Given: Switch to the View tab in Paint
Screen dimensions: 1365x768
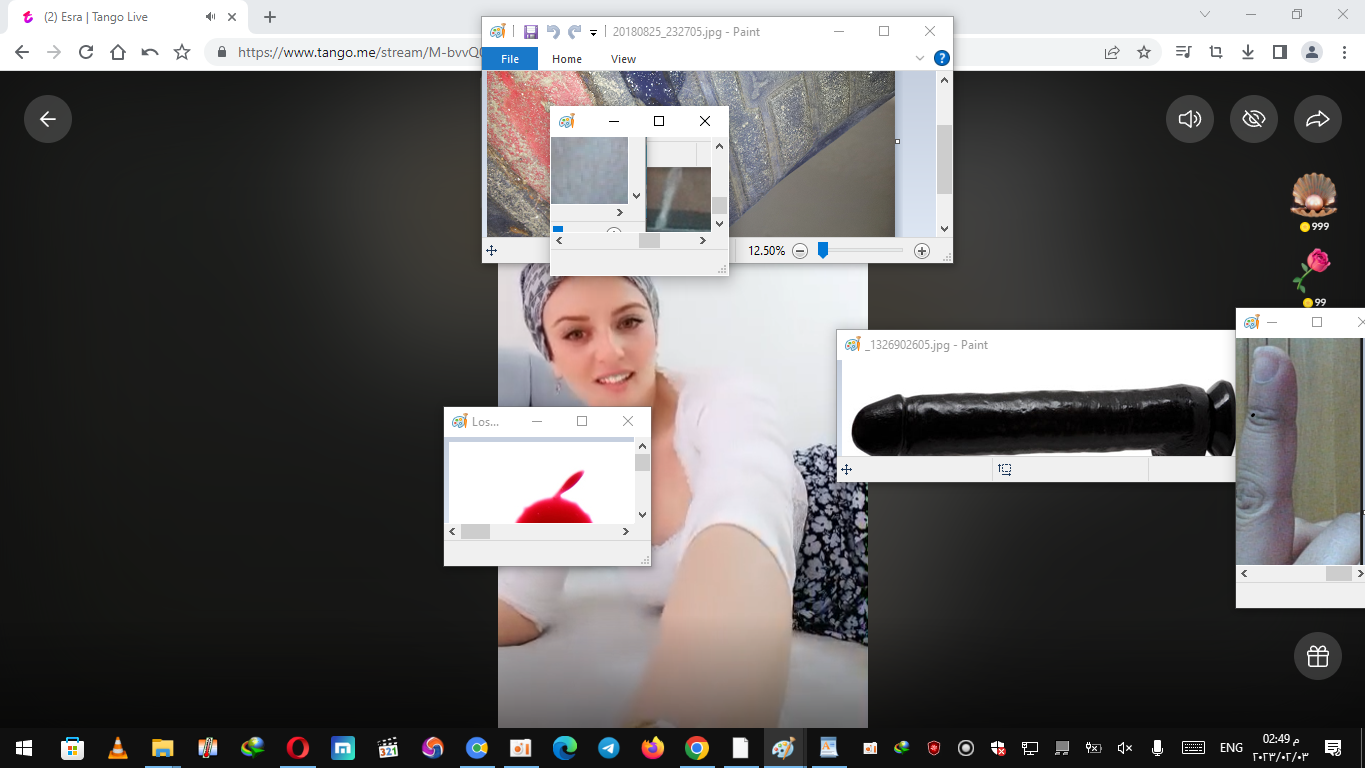Looking at the screenshot, I should pos(623,59).
